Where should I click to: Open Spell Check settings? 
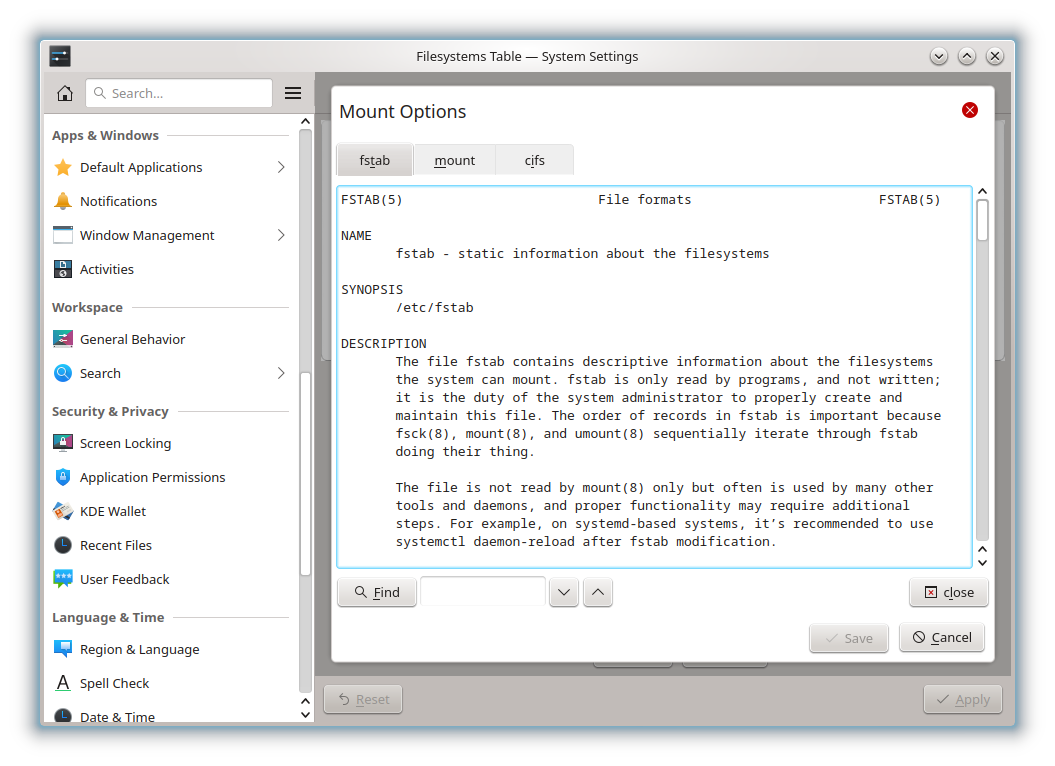pyautogui.click(x=170, y=683)
